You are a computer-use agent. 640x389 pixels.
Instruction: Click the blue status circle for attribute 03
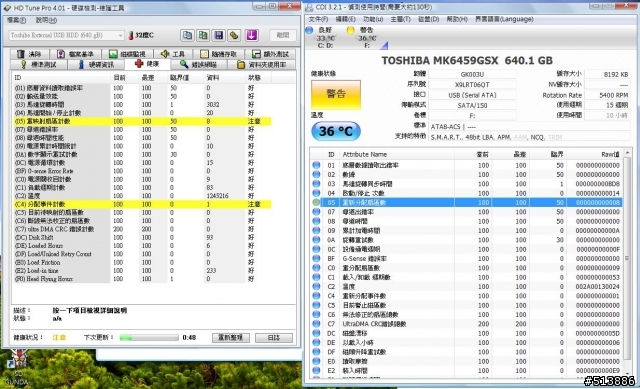tap(316, 184)
